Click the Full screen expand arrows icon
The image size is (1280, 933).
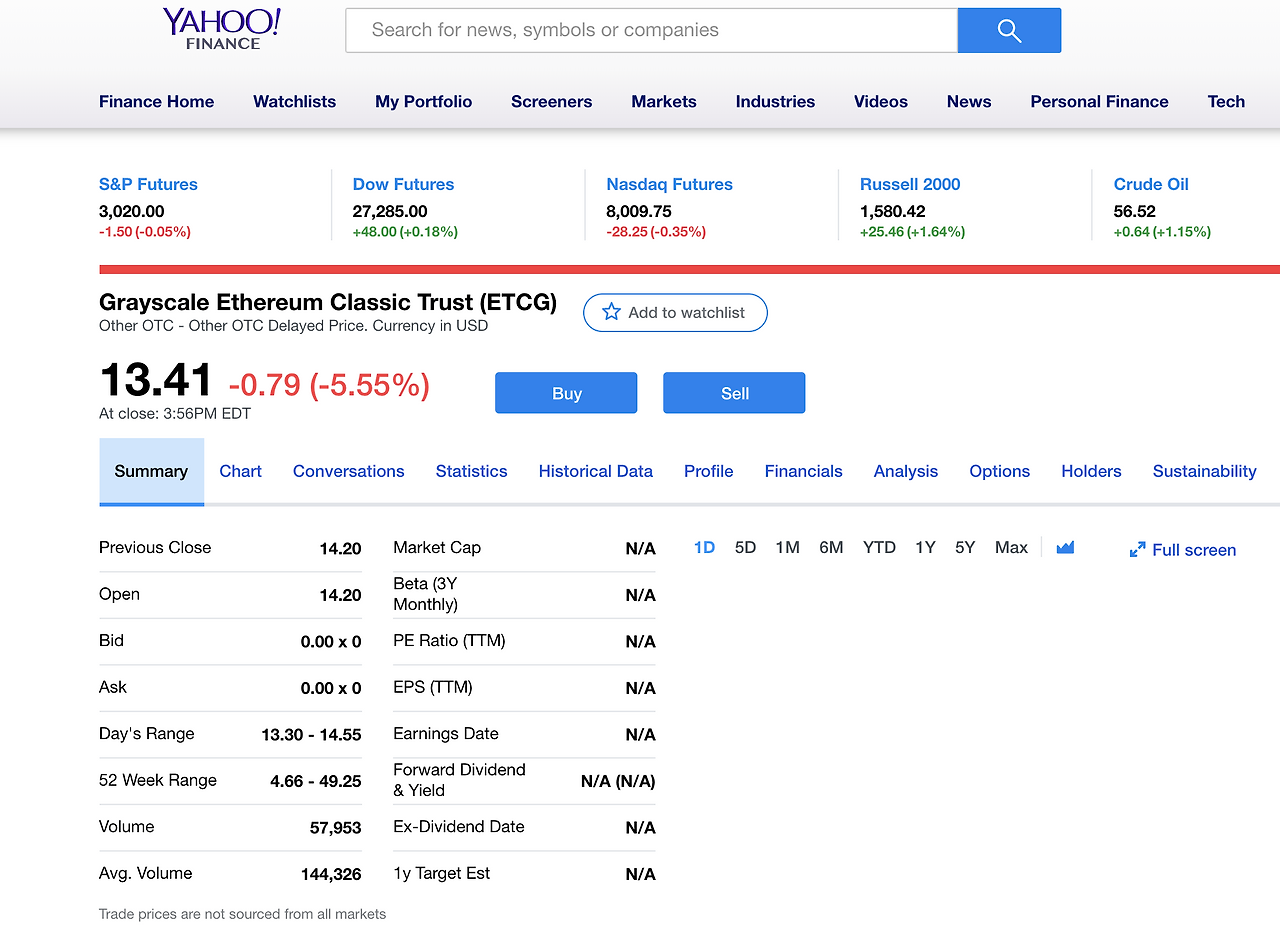(x=1137, y=550)
